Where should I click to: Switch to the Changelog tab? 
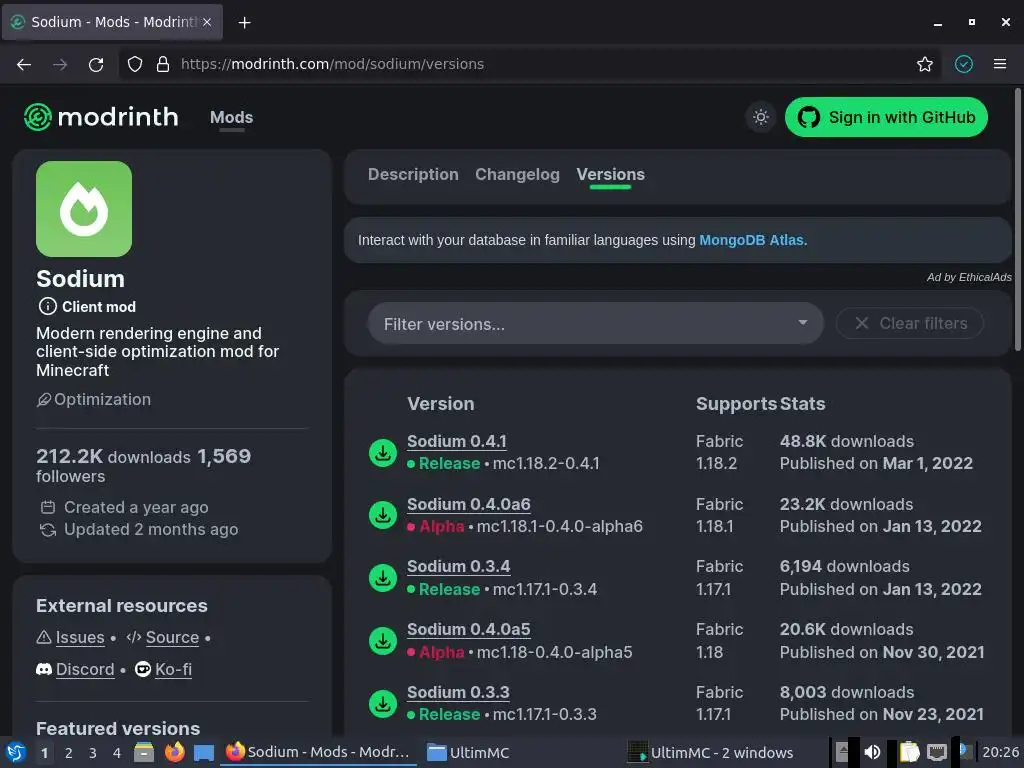517,174
